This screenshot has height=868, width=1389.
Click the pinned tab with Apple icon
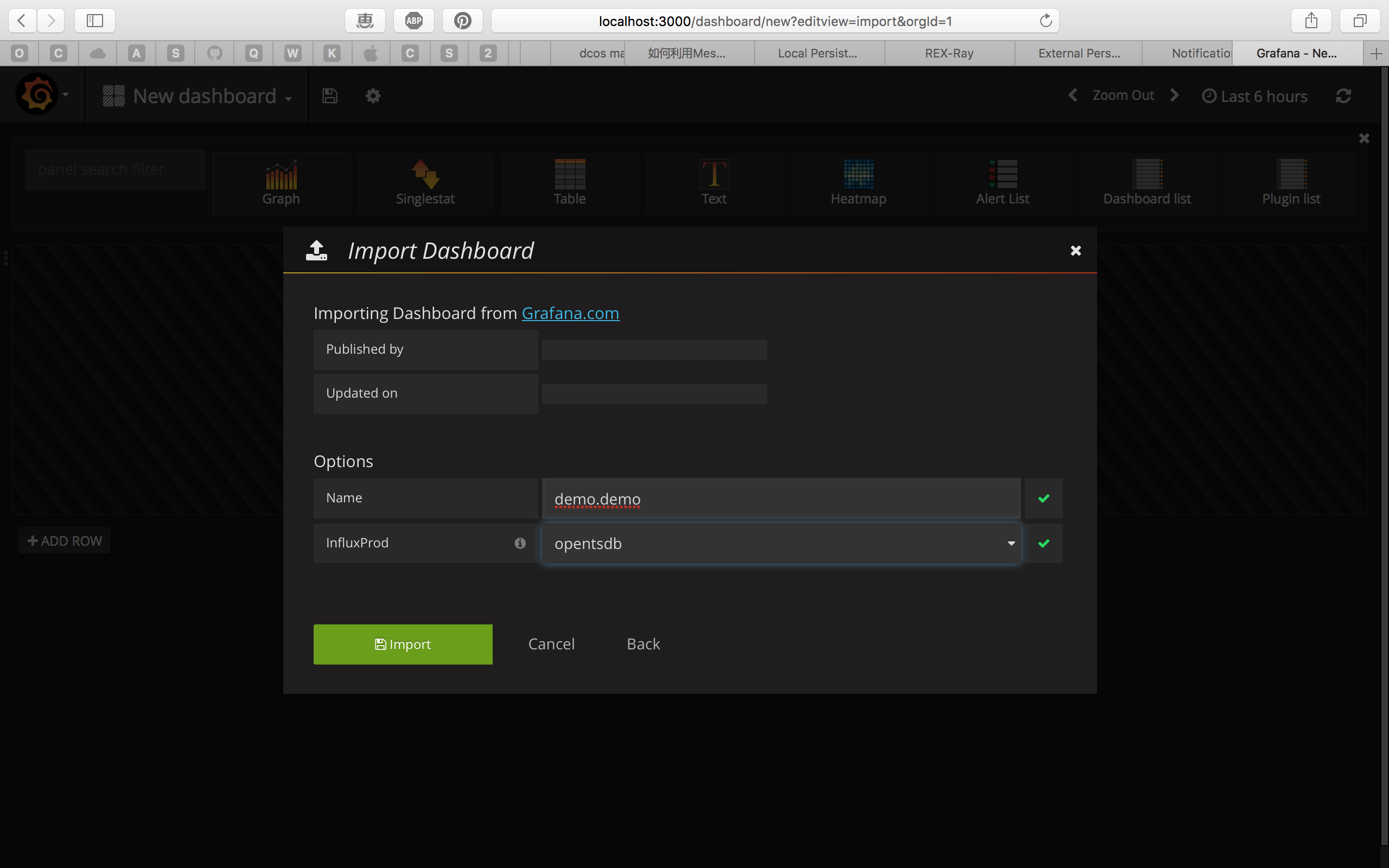(x=371, y=53)
